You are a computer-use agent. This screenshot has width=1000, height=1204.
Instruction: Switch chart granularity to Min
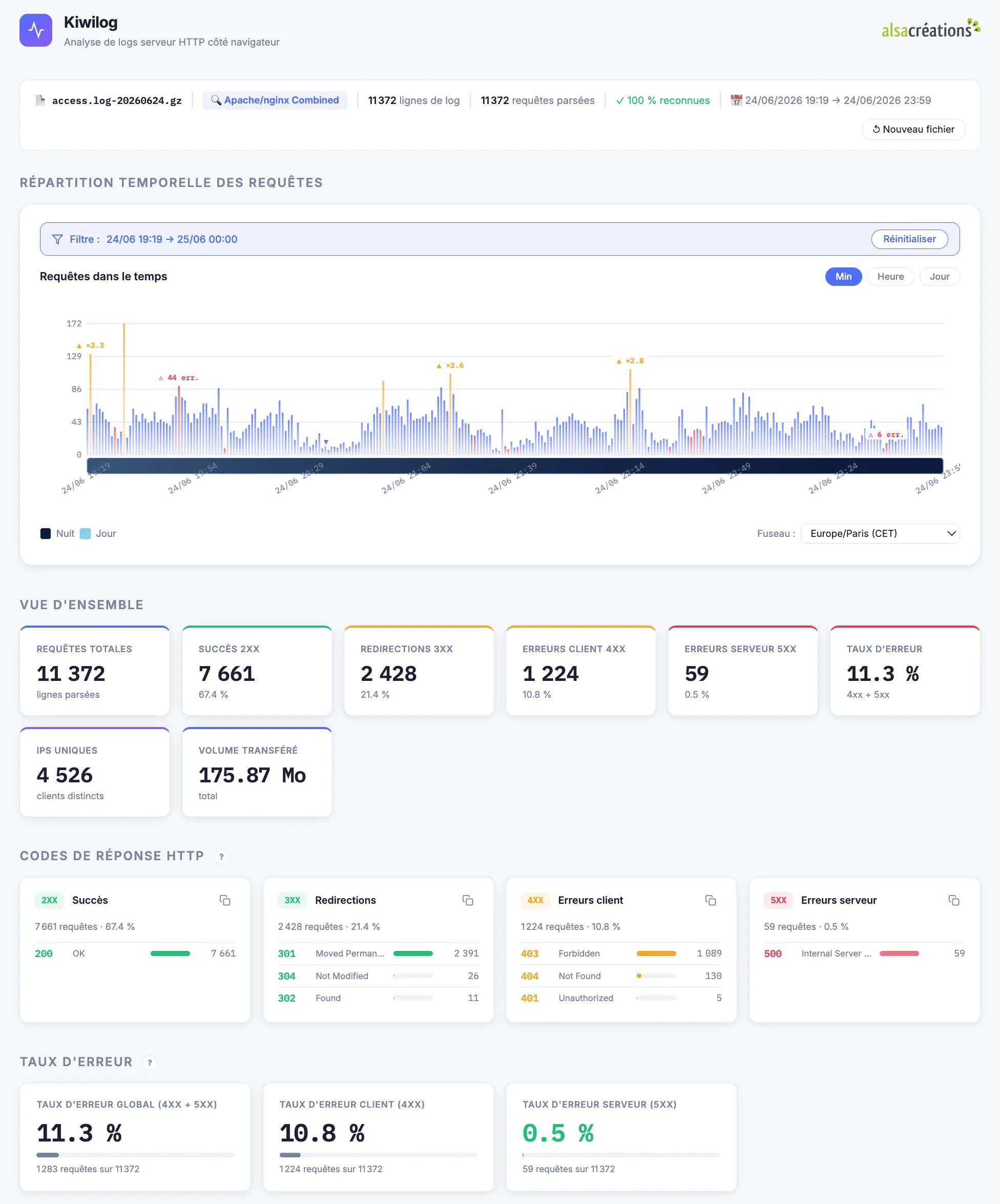pyautogui.click(x=843, y=276)
